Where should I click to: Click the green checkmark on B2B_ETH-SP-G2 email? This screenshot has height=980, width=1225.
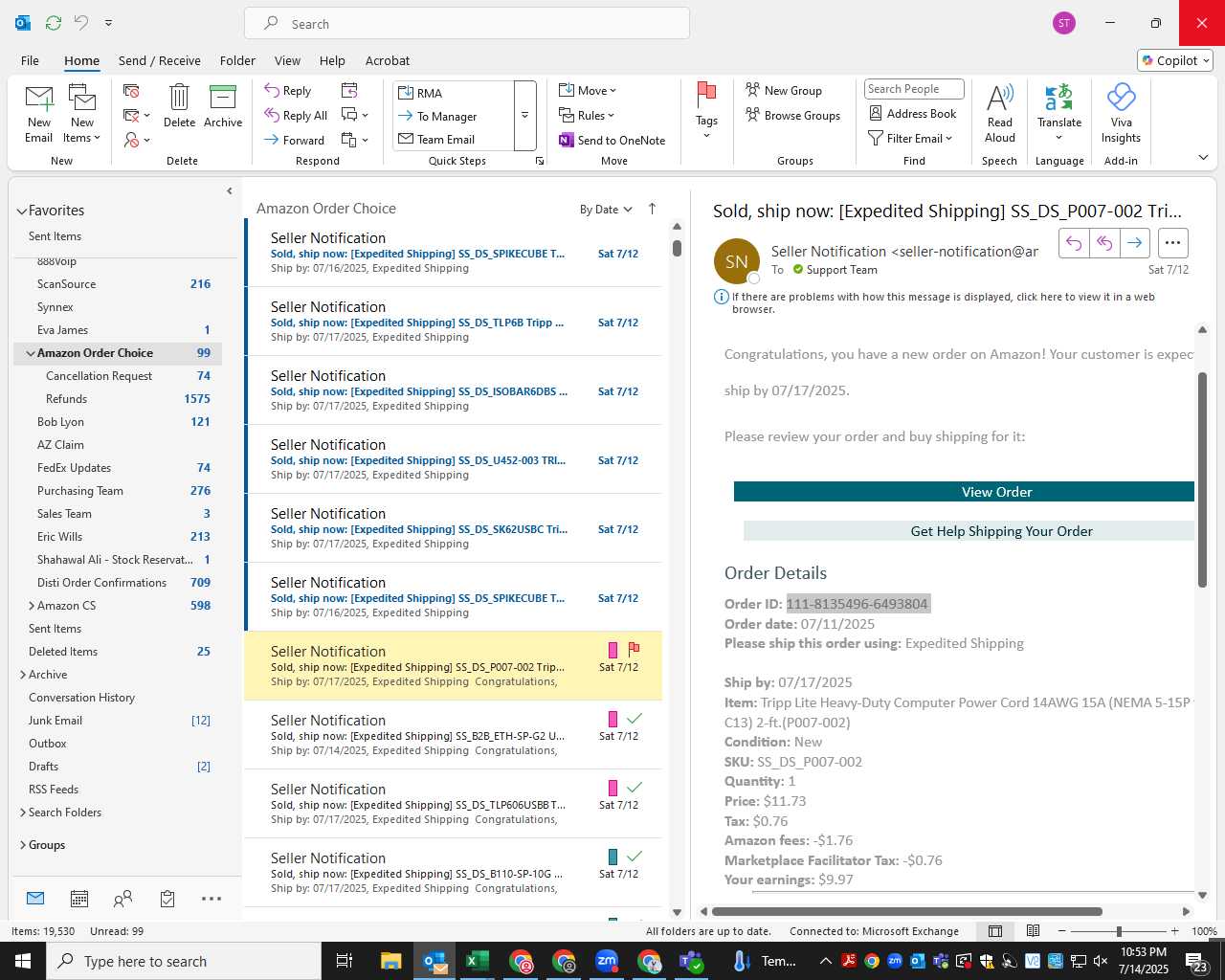[634, 718]
